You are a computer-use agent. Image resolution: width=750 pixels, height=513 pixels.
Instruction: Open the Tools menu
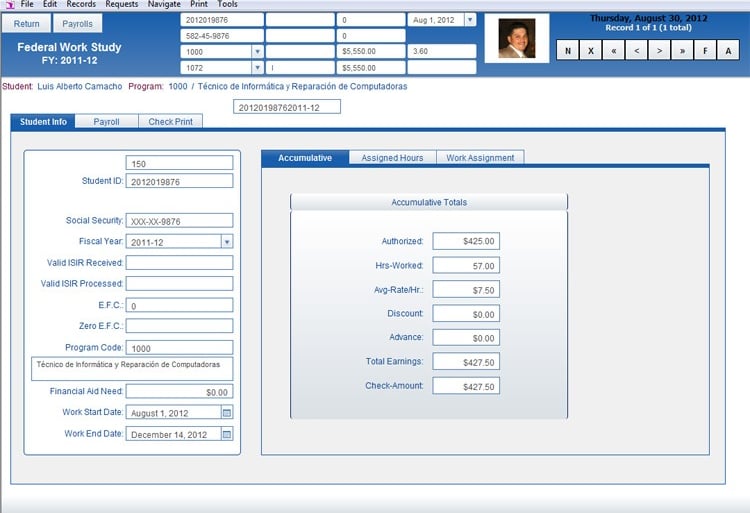227,4
